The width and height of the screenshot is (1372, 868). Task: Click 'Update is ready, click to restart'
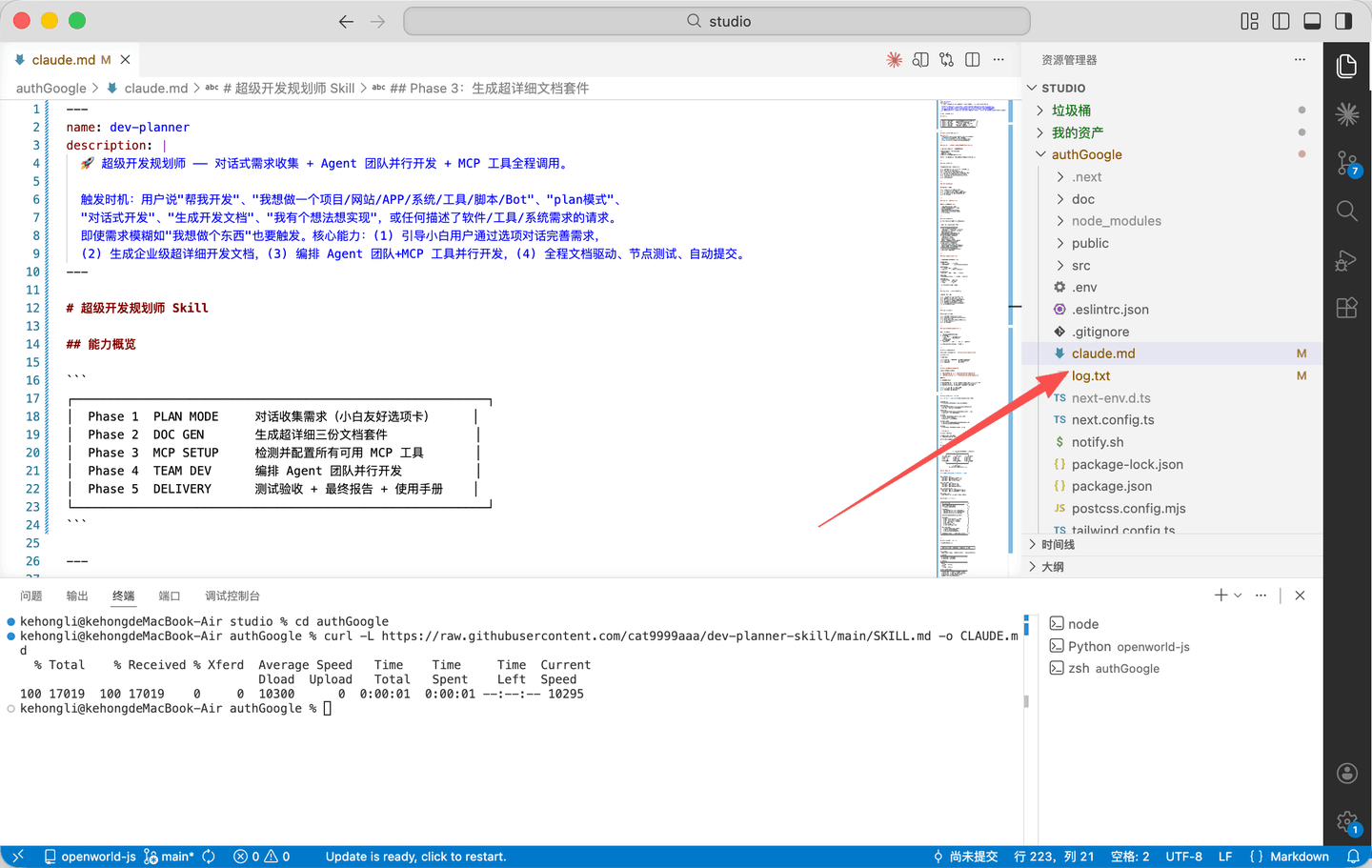point(415,857)
